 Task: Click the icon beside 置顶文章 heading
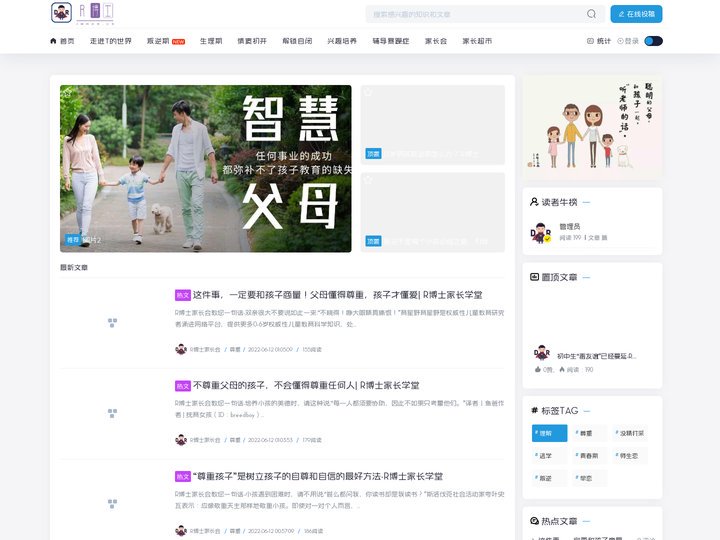pos(534,277)
